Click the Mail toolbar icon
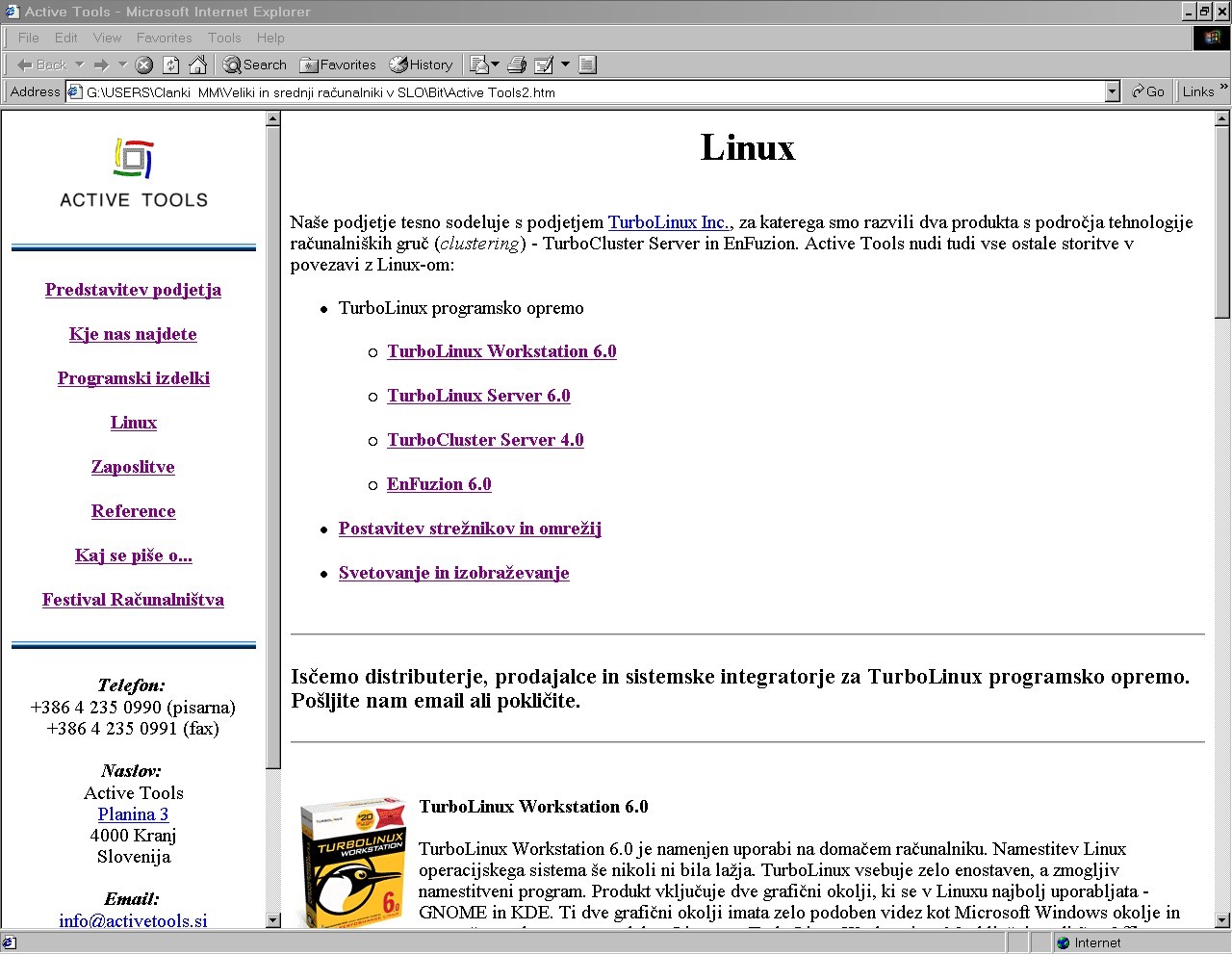Viewport: 1232px width, 955px height. pyautogui.click(x=479, y=65)
